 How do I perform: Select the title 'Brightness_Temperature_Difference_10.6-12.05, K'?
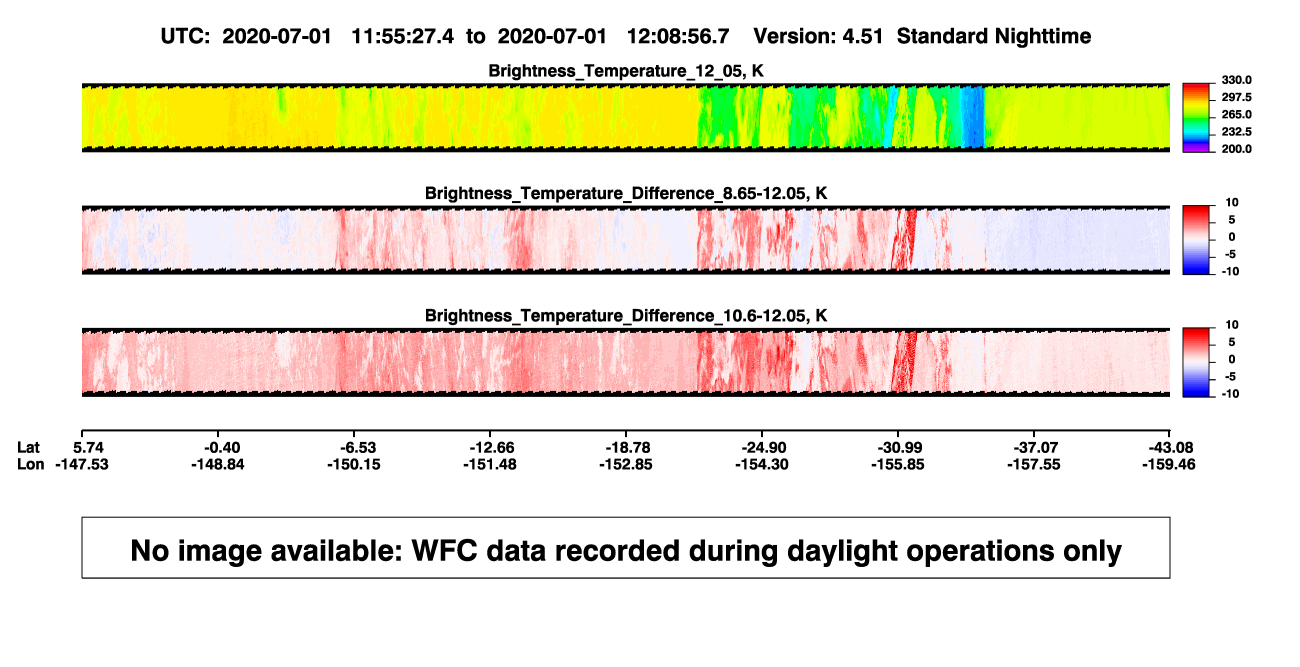625,315
